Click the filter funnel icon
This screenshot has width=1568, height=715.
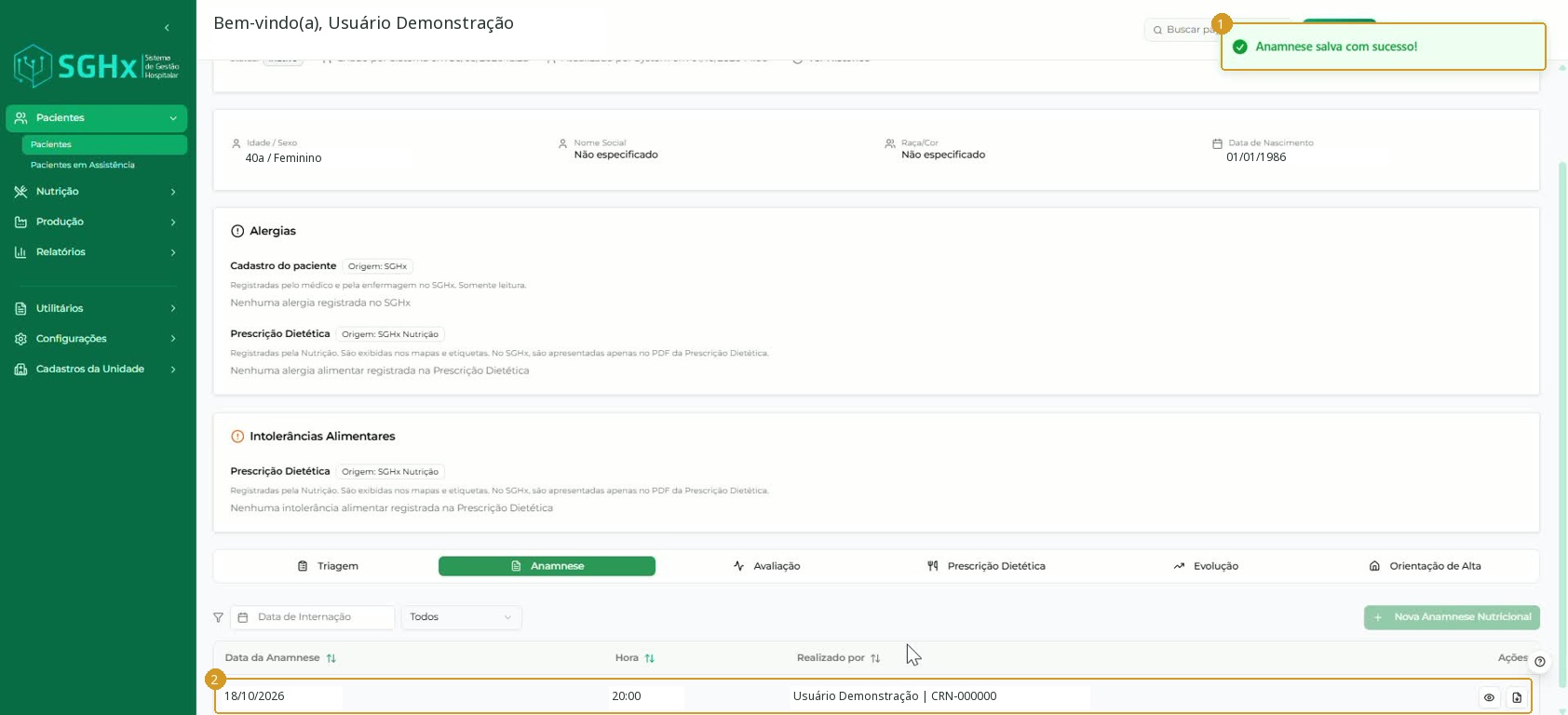(218, 617)
